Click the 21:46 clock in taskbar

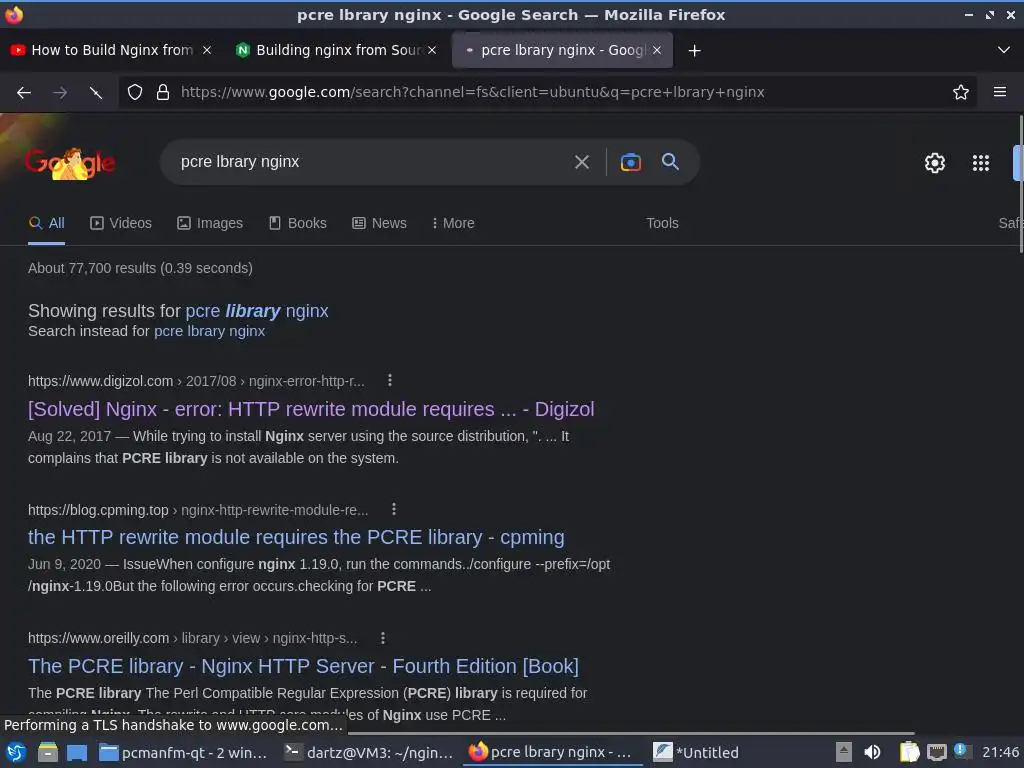coord(1000,752)
